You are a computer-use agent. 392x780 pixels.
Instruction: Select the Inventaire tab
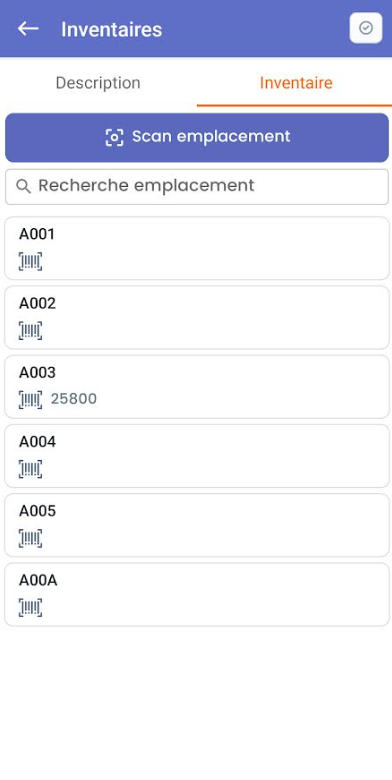tap(296, 83)
